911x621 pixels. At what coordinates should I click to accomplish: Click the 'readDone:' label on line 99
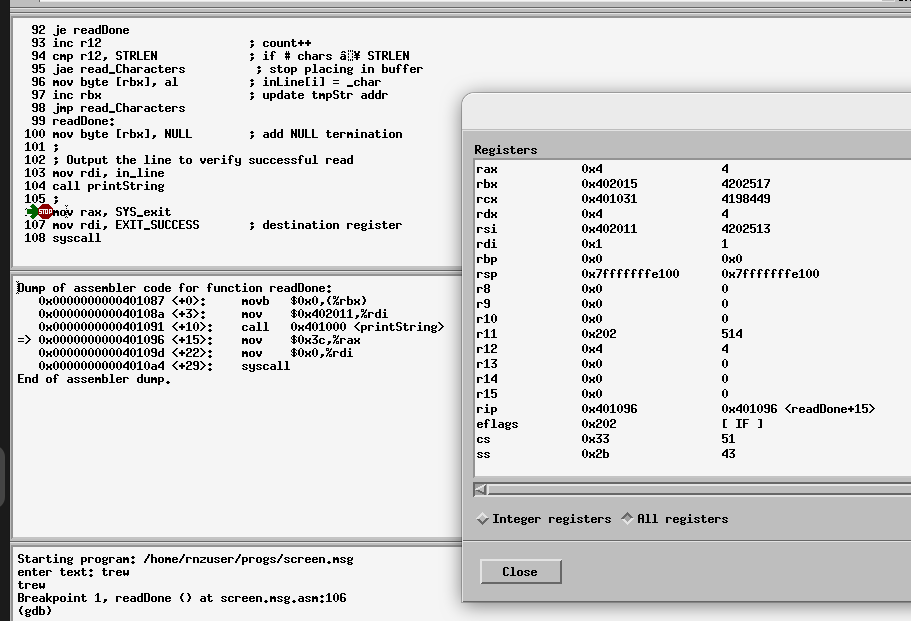(84, 121)
